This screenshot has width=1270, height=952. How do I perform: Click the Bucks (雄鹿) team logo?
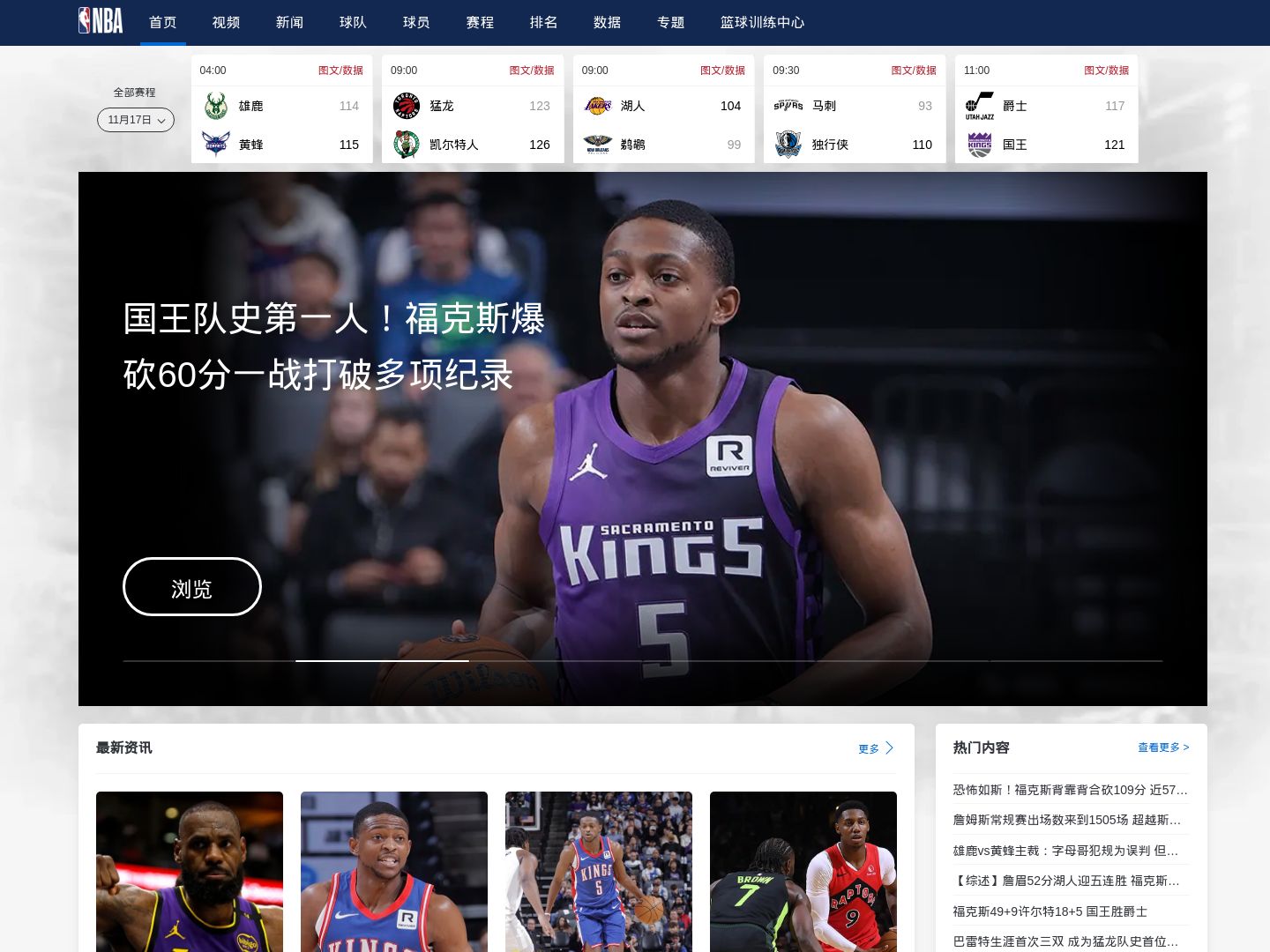point(216,106)
